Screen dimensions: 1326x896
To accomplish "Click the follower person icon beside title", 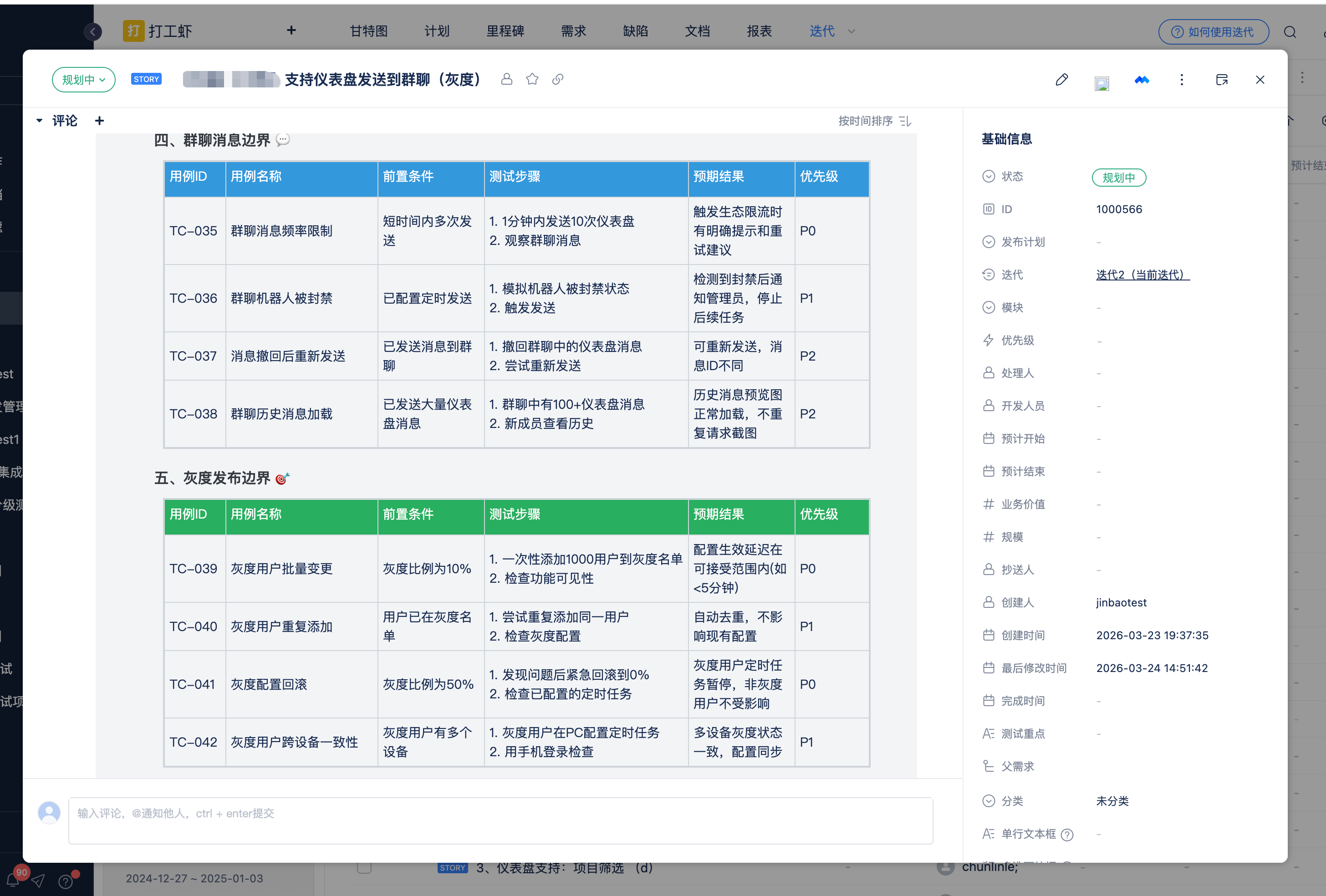I will 506,79.
